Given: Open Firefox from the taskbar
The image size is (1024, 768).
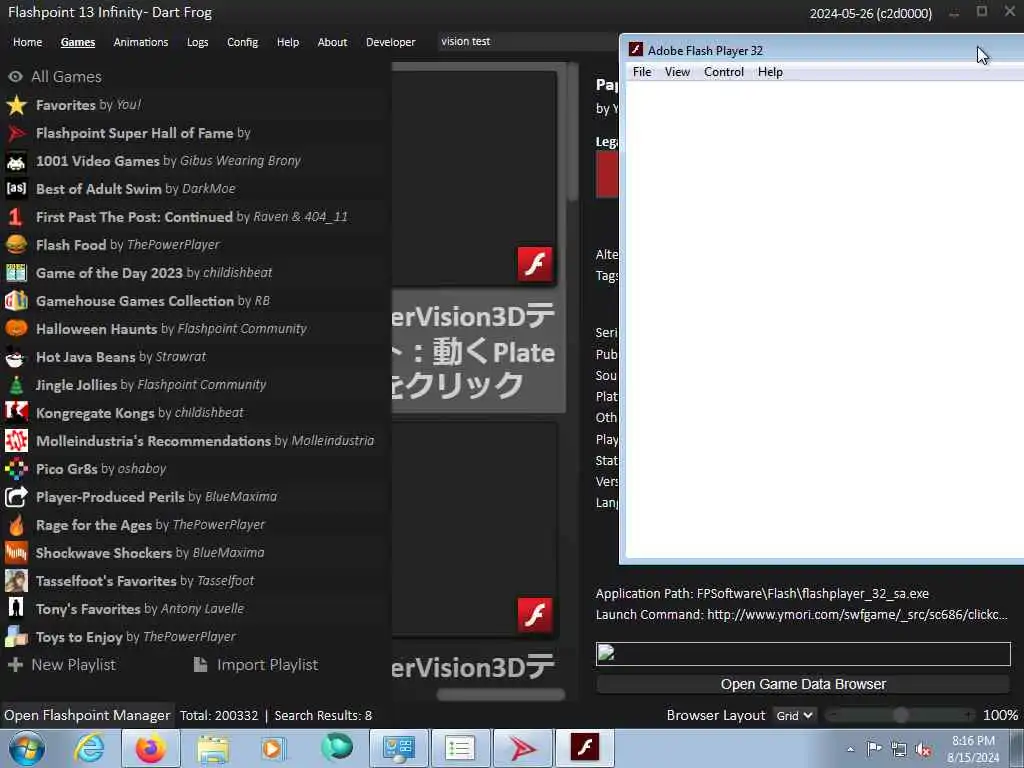Looking at the screenshot, I should [151, 748].
